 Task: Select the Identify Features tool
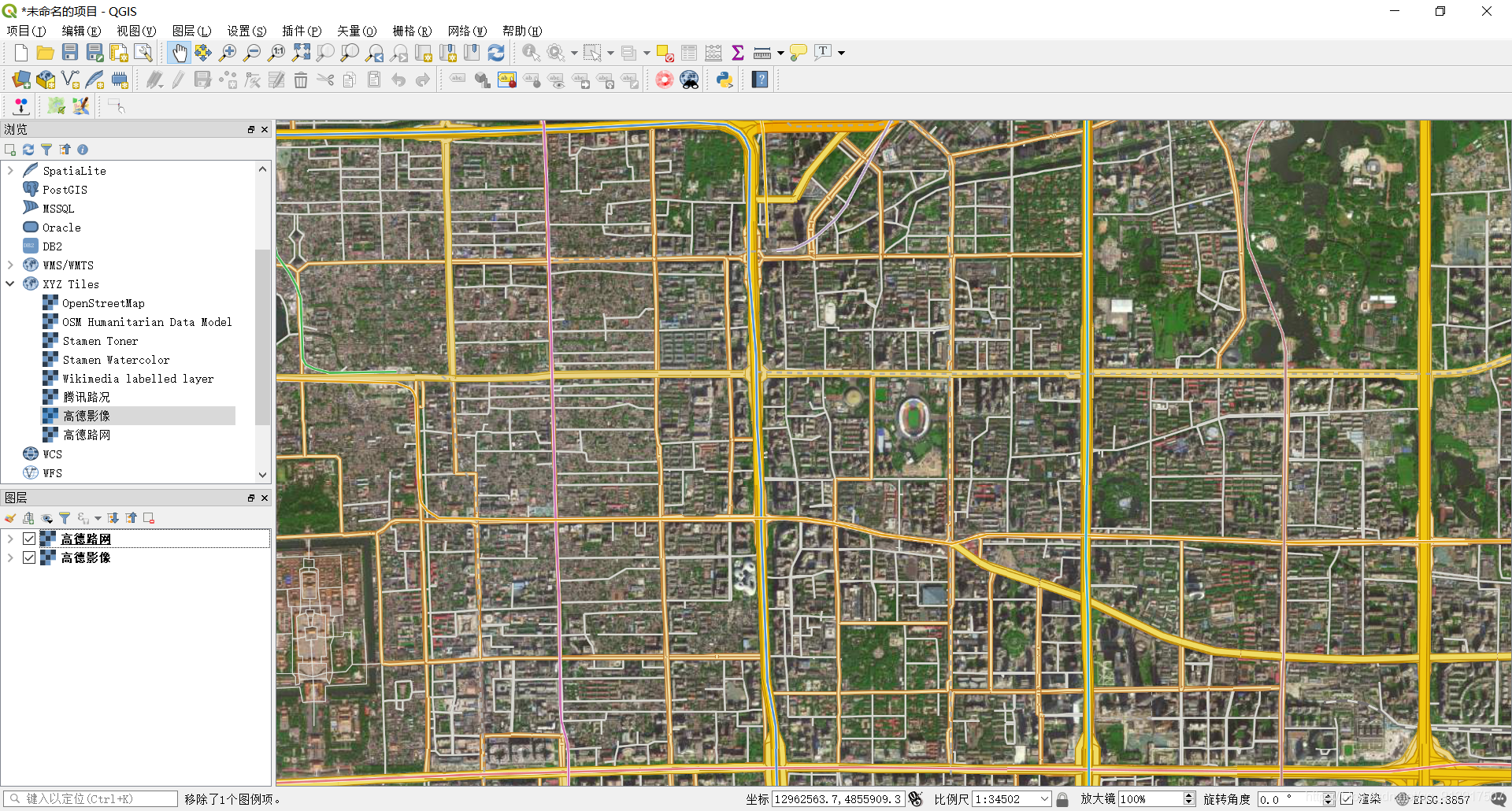532,53
